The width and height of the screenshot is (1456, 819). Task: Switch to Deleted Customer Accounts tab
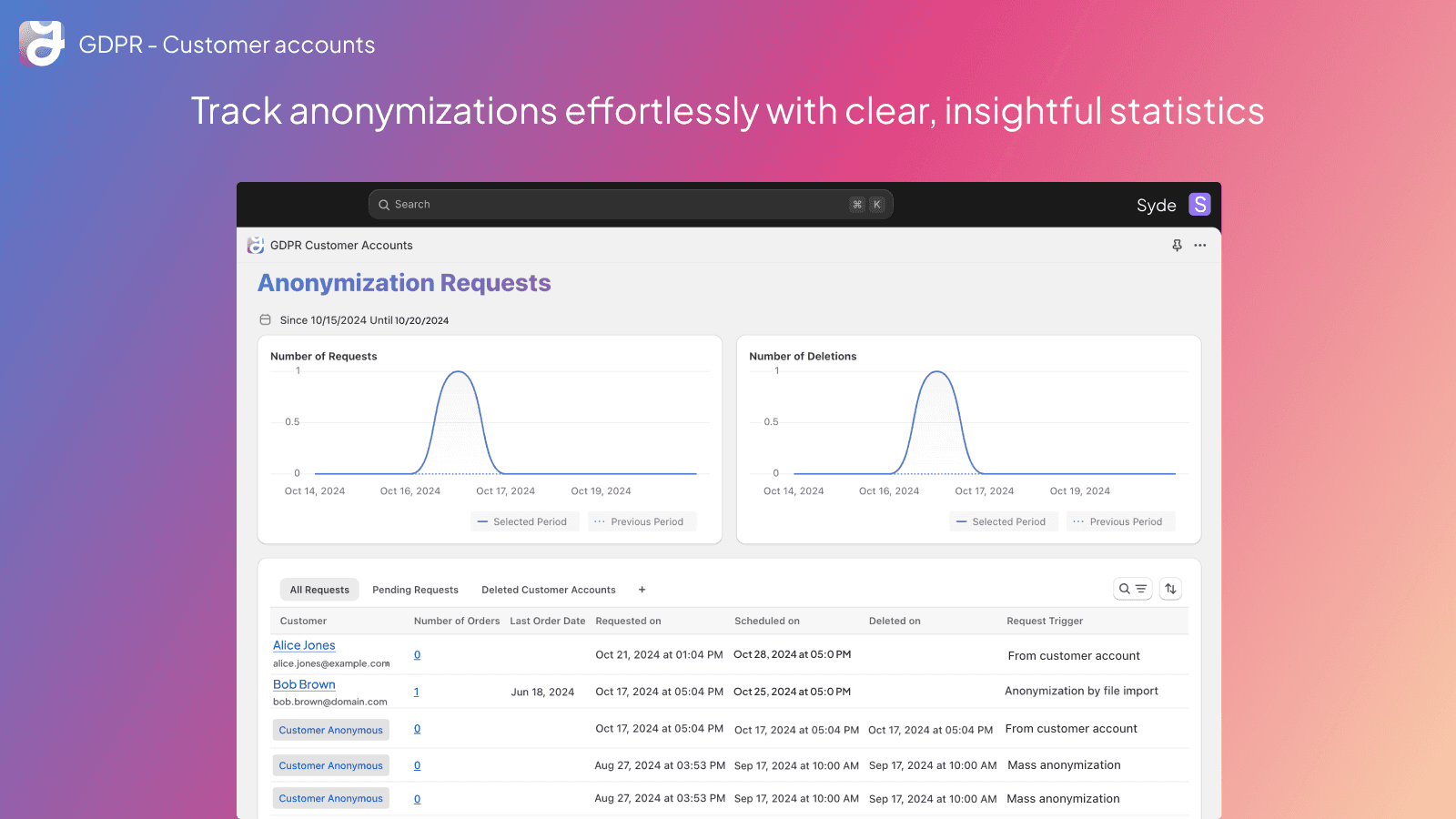pyautogui.click(x=548, y=590)
